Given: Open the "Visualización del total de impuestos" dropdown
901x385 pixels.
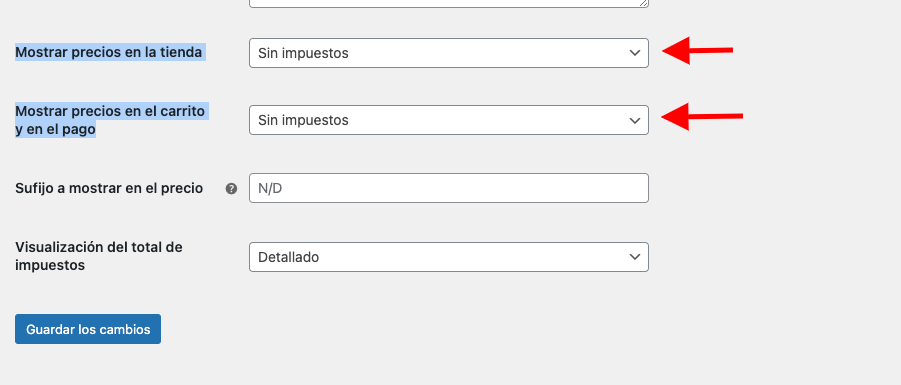Looking at the screenshot, I should 449,257.
